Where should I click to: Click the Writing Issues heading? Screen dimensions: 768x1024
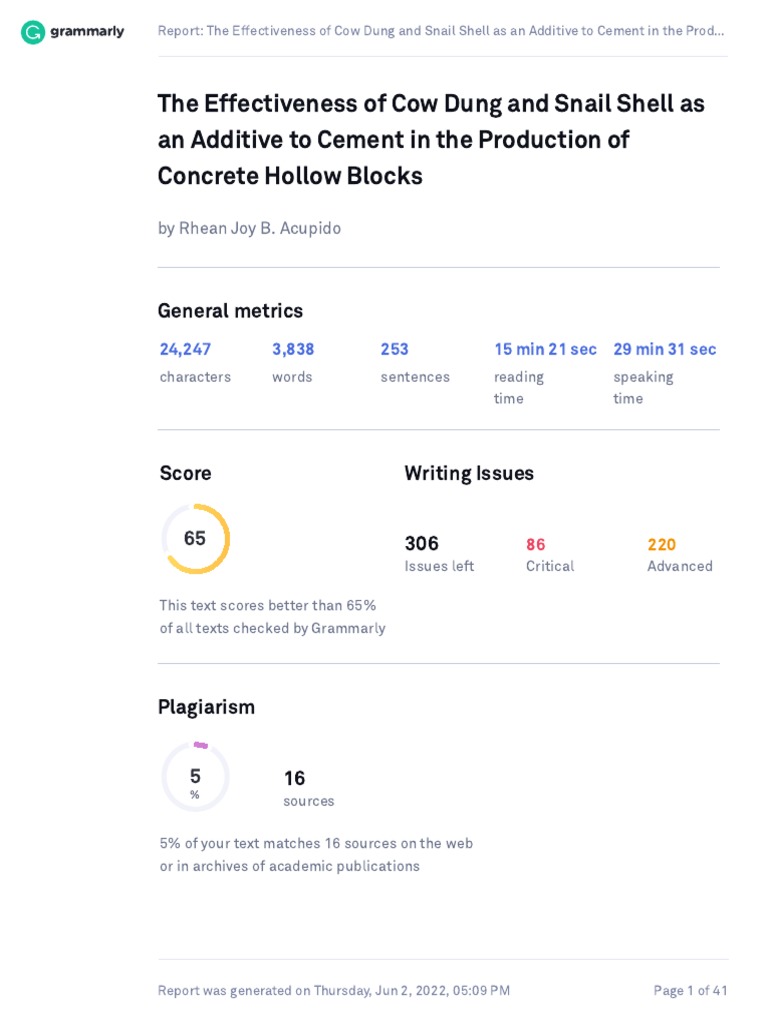(x=469, y=474)
